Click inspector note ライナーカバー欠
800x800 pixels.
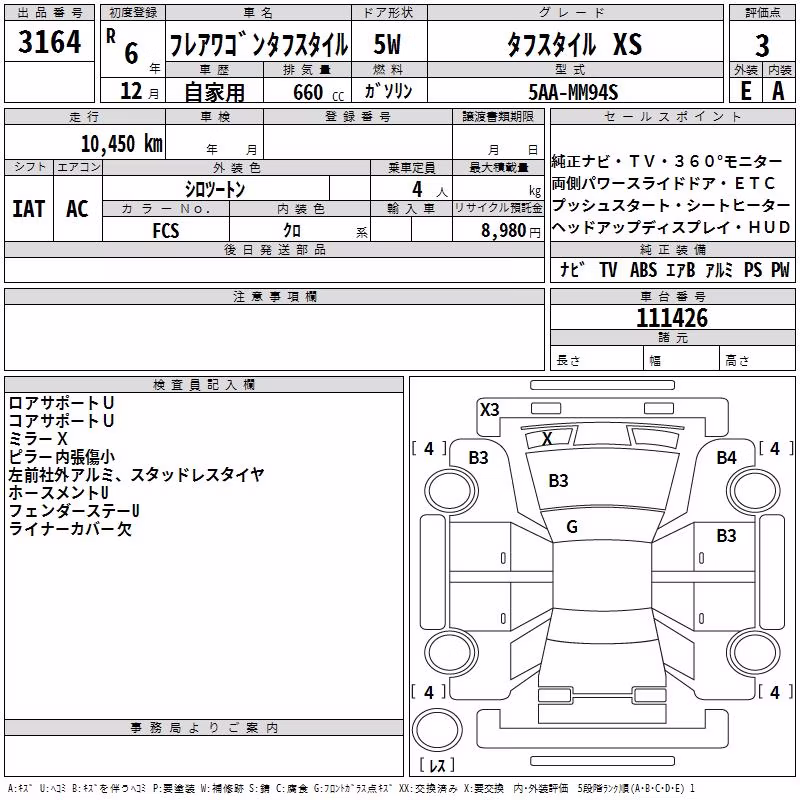[70, 529]
